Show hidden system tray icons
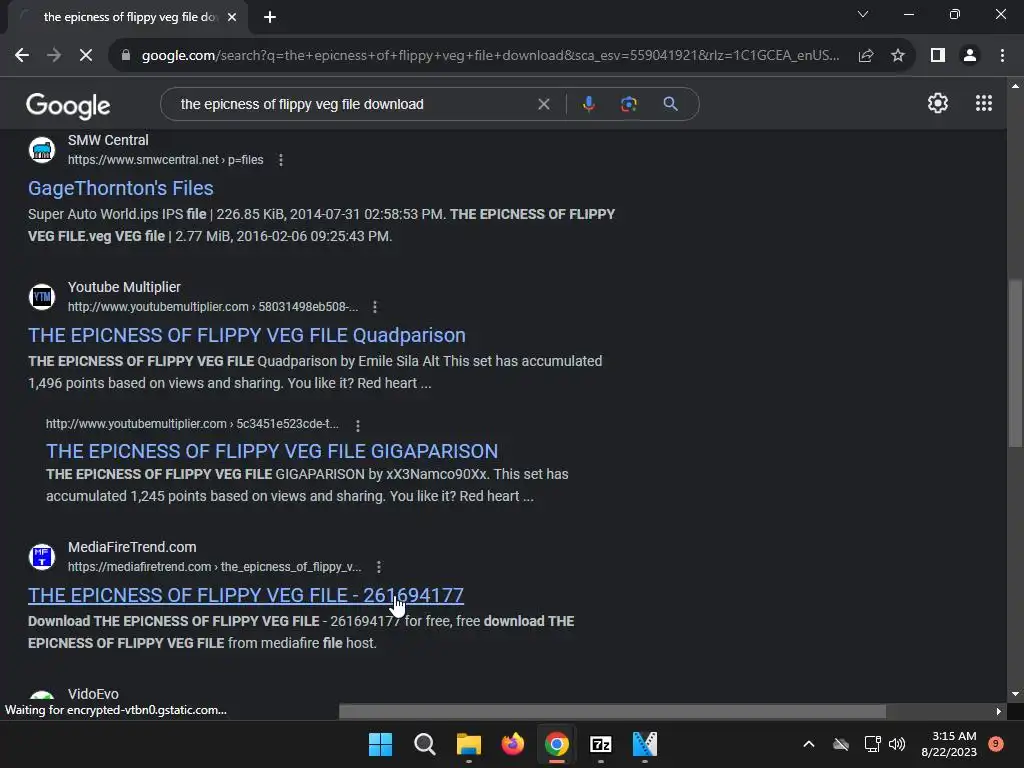This screenshot has height=768, width=1024. coord(808,744)
